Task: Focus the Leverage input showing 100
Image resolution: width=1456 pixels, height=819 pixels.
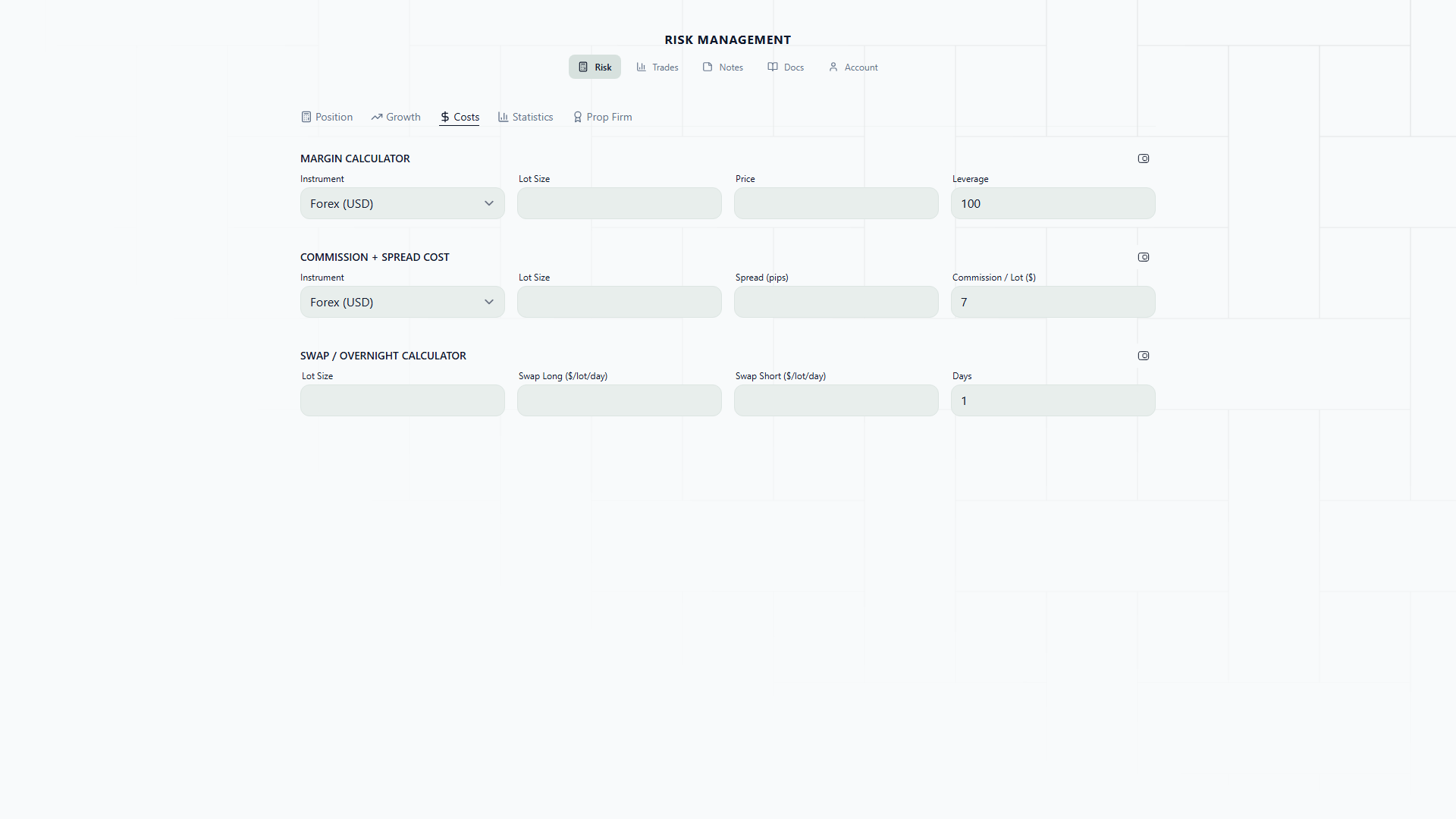Action: (1053, 204)
